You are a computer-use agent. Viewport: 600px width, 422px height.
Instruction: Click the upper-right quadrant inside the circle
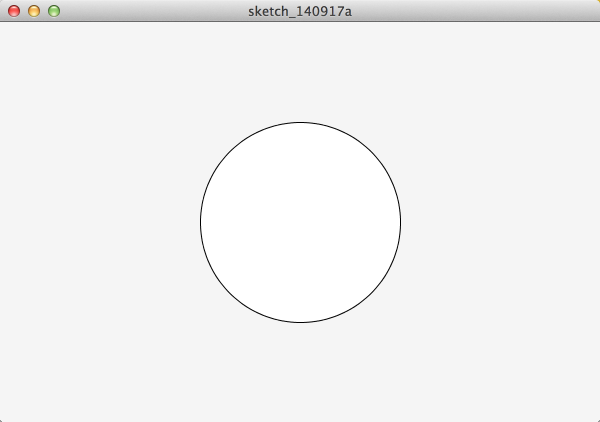coord(341,182)
